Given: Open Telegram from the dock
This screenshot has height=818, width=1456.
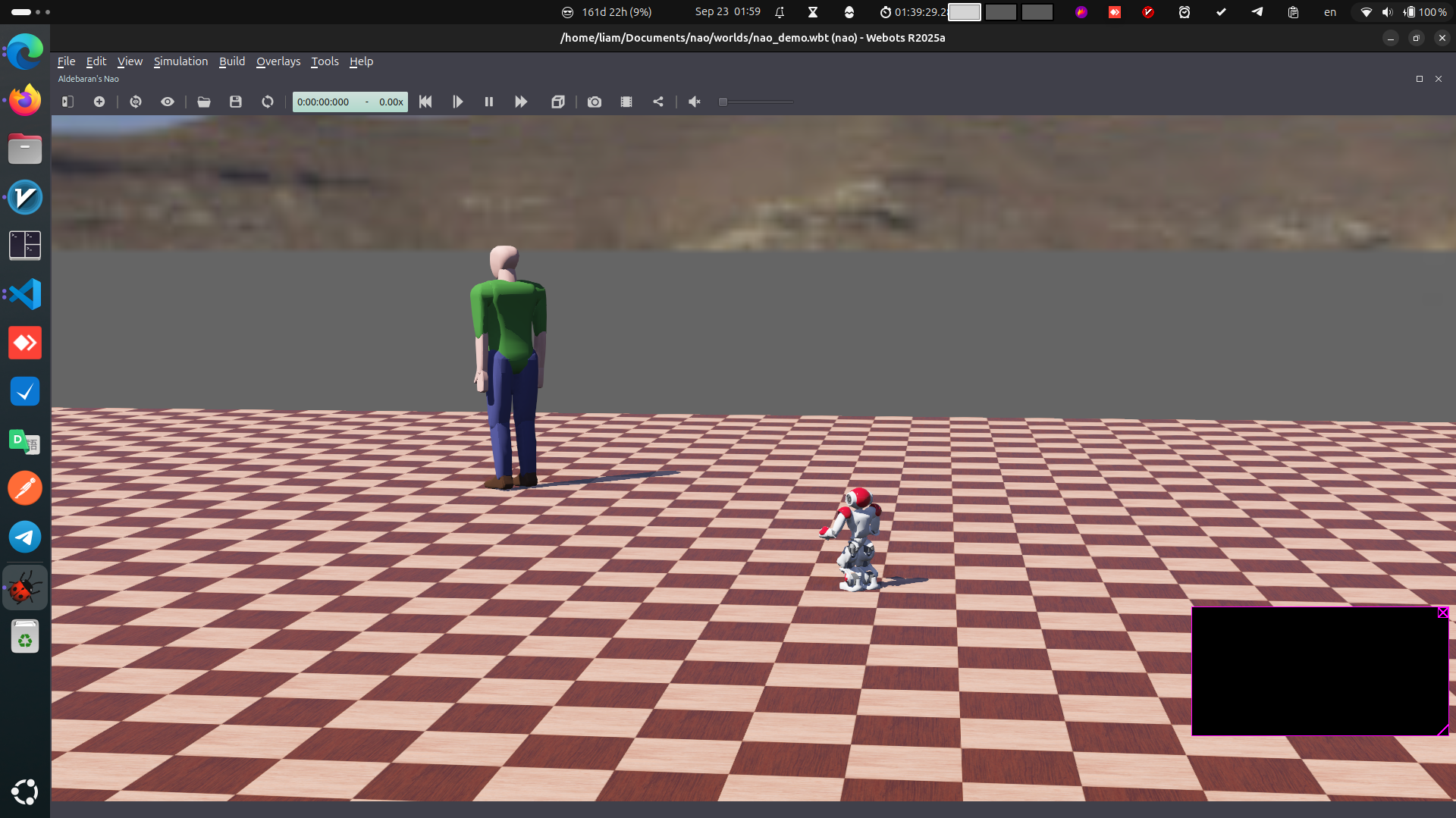Looking at the screenshot, I should pyautogui.click(x=25, y=537).
